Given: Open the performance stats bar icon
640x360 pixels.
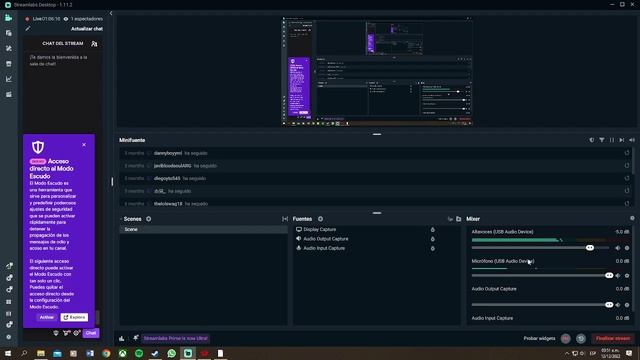Looking at the screenshot, I should (122, 338).
